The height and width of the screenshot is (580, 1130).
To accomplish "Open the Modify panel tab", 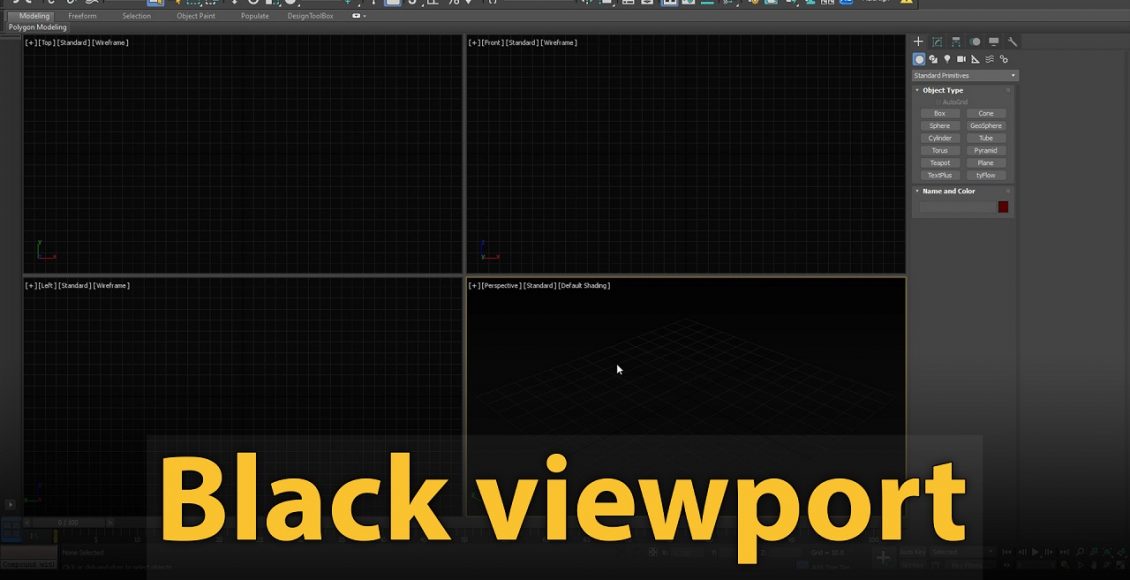I will (937, 42).
